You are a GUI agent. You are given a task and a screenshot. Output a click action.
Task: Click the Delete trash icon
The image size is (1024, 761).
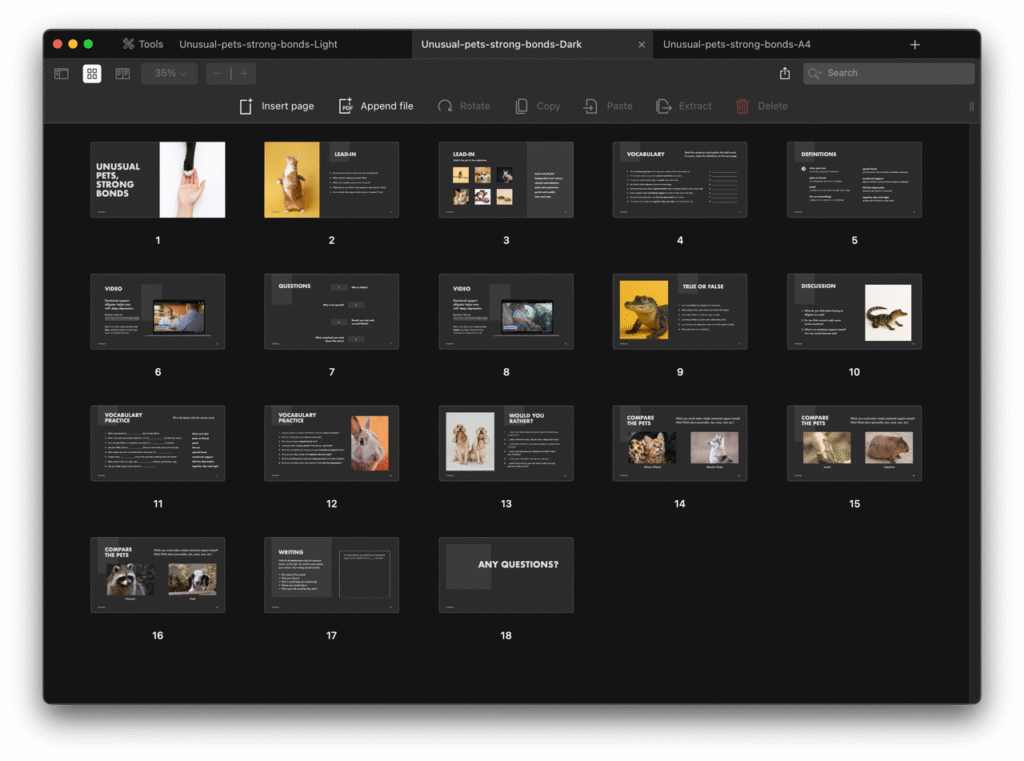tap(742, 106)
